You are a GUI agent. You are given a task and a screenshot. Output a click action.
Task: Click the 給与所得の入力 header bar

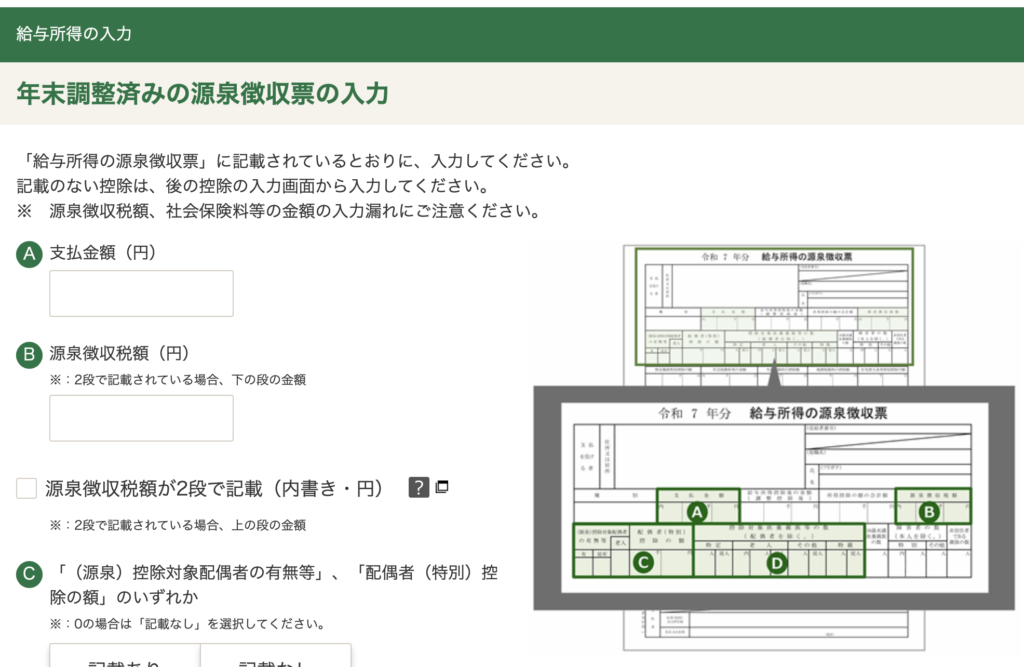tap(512, 34)
